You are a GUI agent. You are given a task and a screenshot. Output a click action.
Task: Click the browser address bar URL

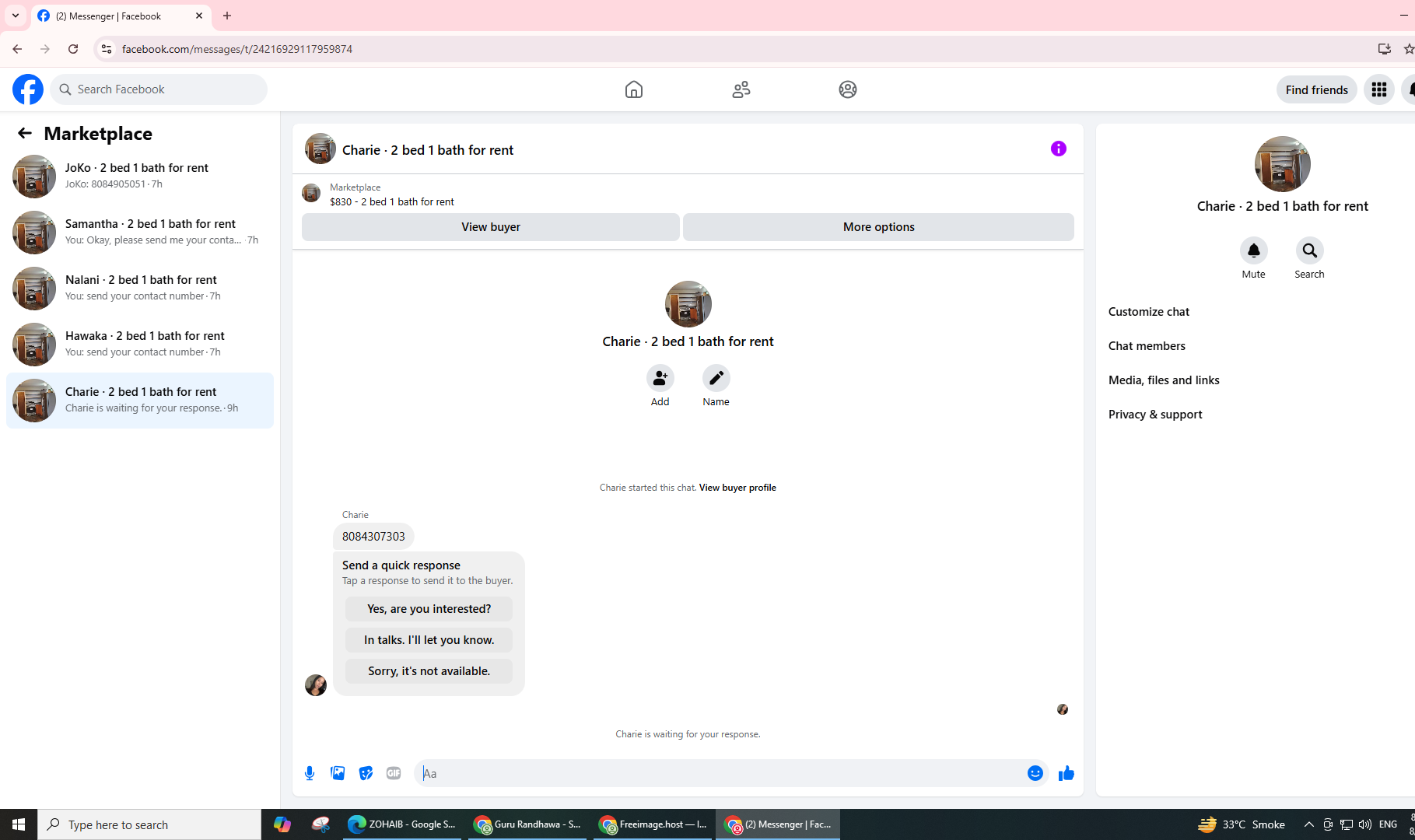coord(237,49)
